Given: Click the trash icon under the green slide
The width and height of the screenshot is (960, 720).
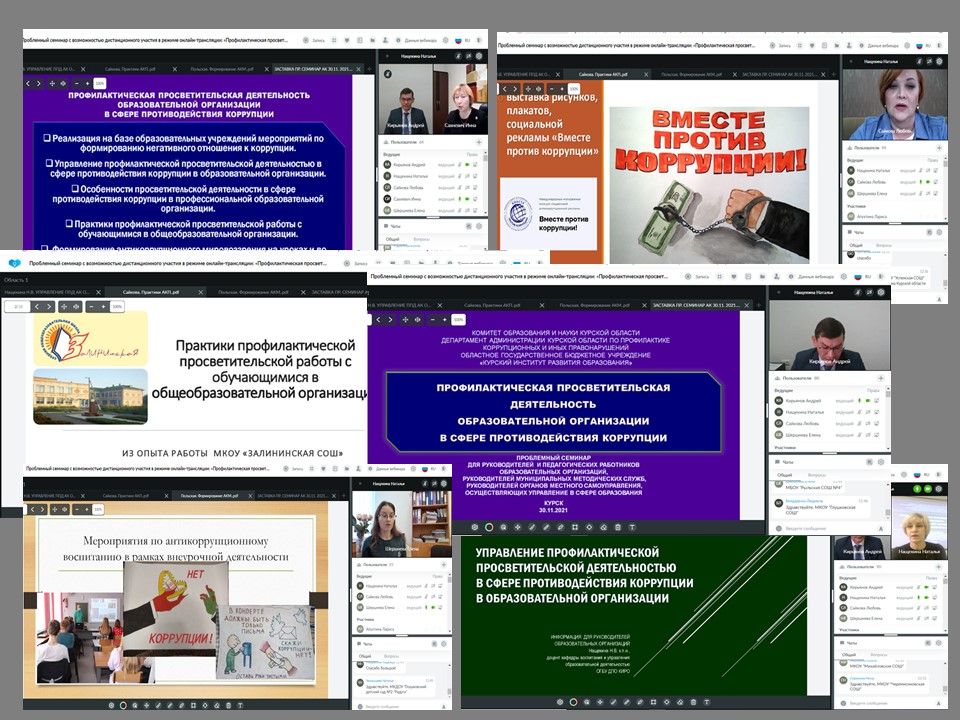Looking at the screenshot, I should tap(693, 702).
